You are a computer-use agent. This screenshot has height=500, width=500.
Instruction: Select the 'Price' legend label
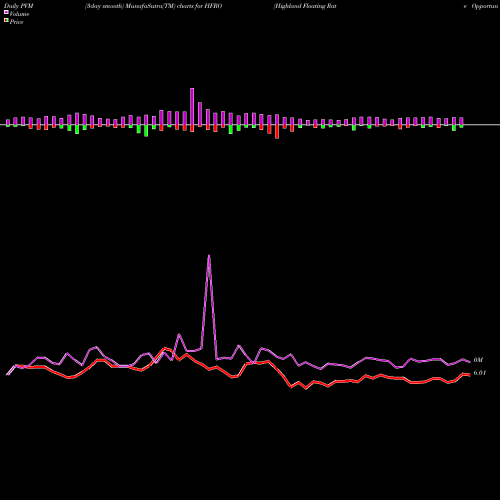[16, 22]
